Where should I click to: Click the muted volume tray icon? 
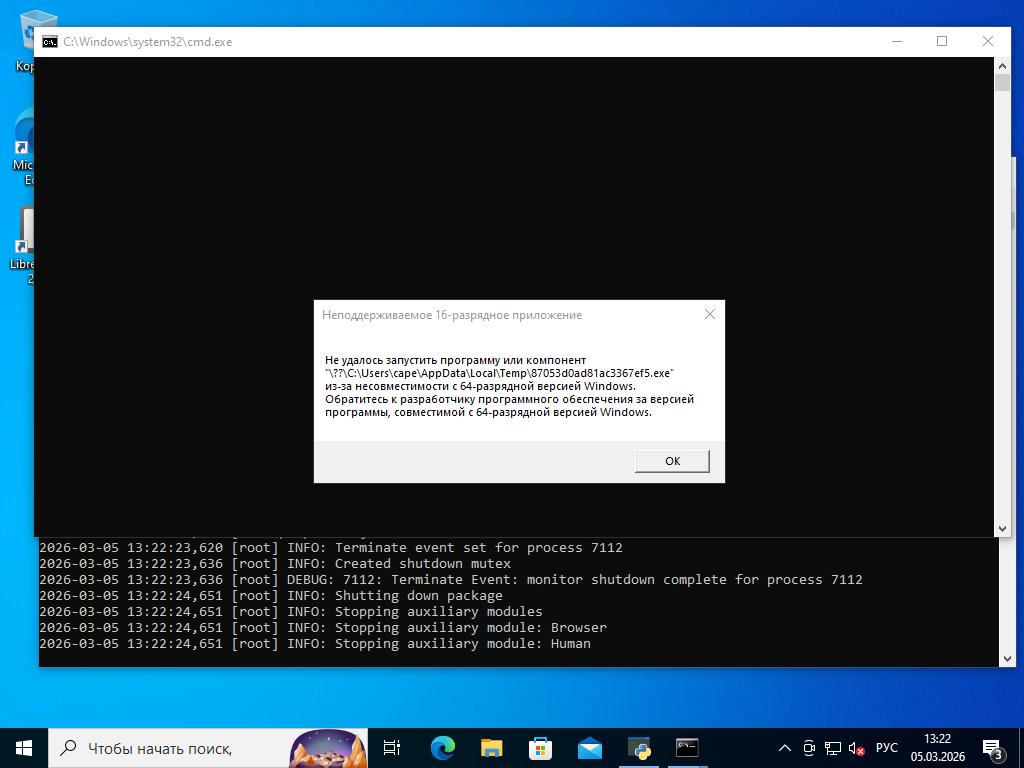pos(857,748)
